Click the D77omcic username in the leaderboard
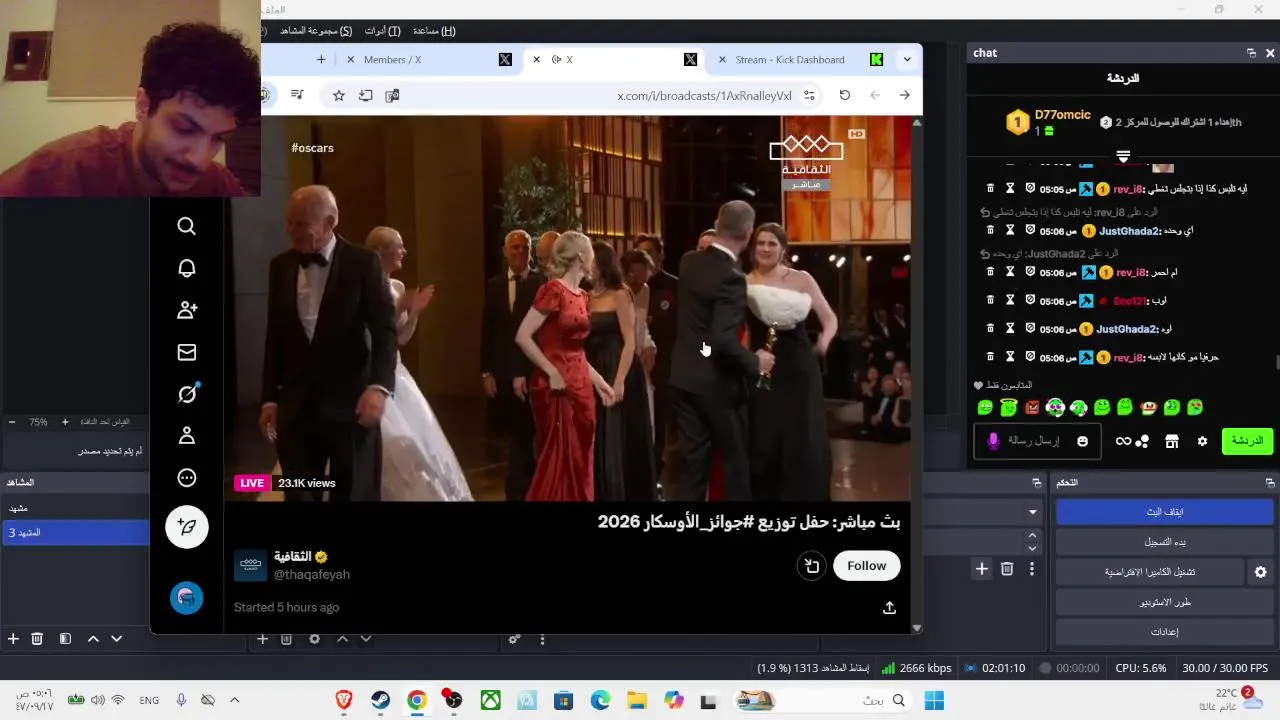This screenshot has width=1280, height=720. (x=1063, y=115)
